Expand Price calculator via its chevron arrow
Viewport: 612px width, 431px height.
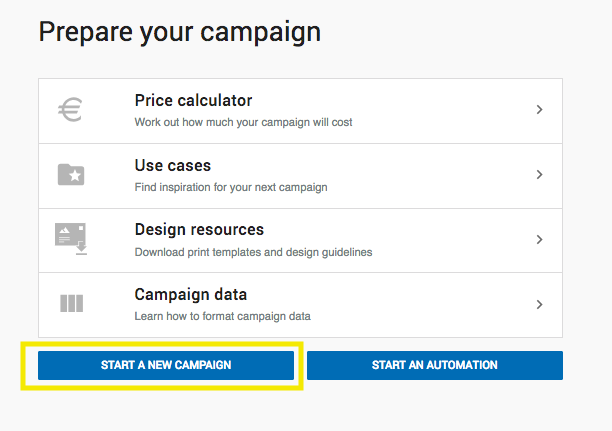[x=539, y=110]
